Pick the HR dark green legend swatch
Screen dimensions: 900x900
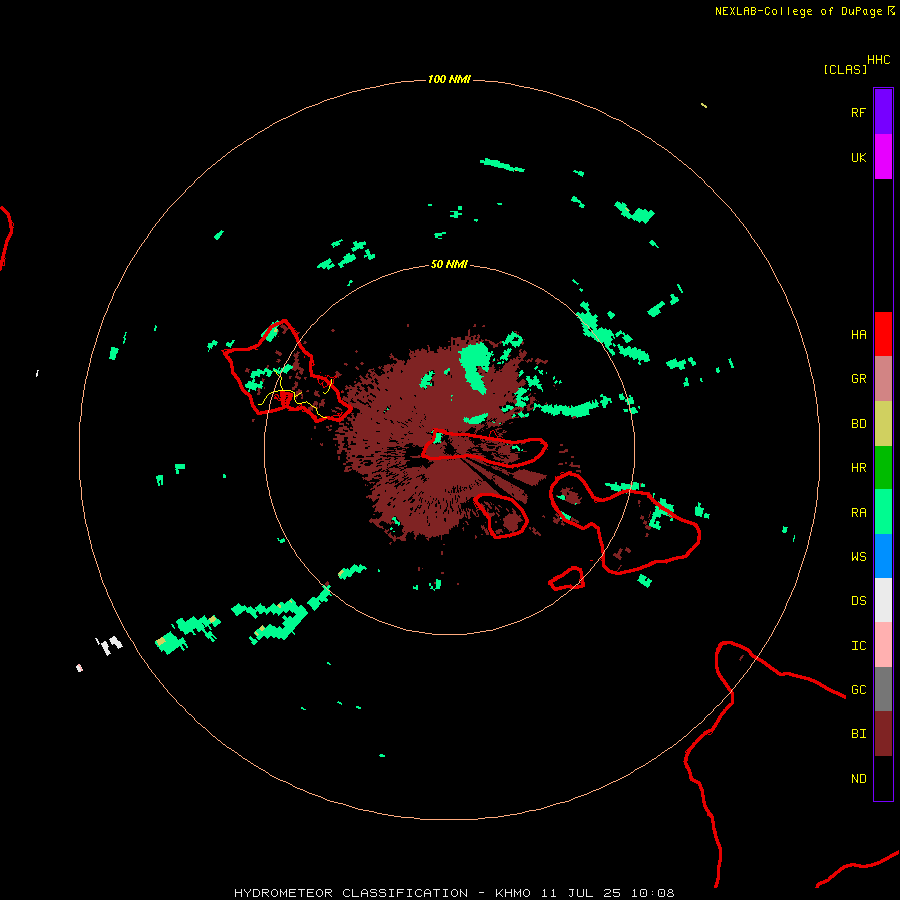883,468
